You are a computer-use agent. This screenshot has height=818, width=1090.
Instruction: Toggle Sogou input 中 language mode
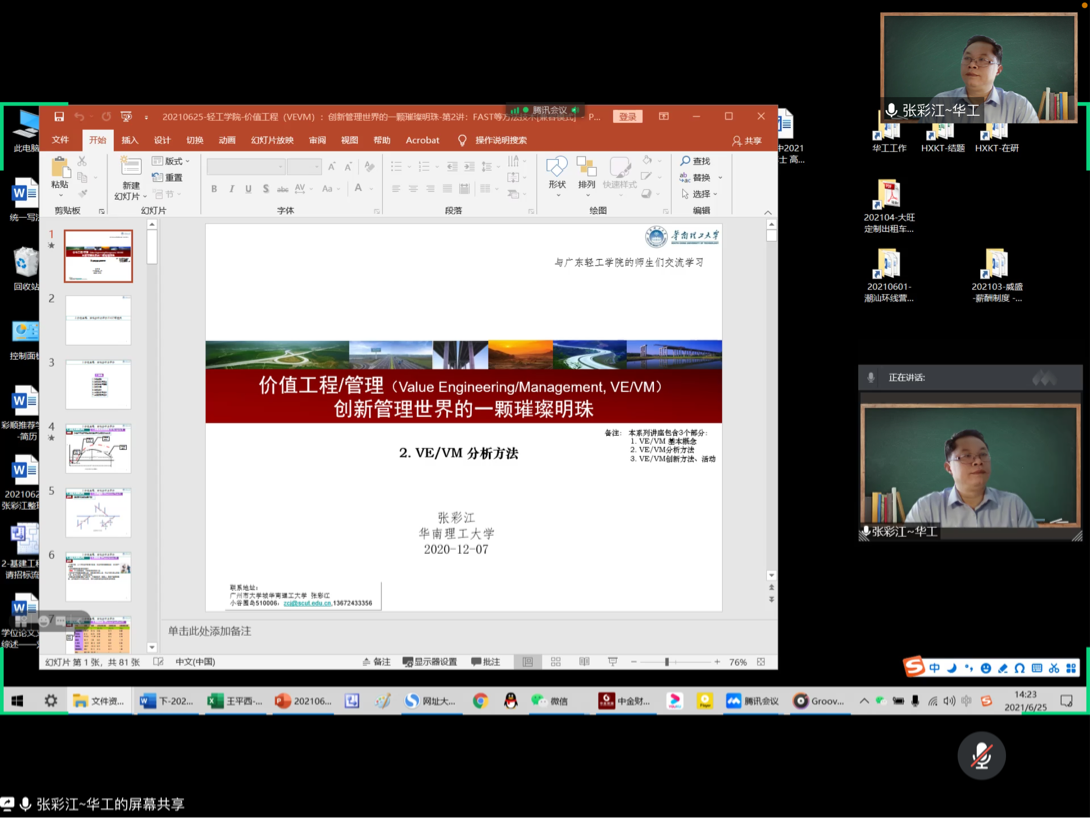934,668
